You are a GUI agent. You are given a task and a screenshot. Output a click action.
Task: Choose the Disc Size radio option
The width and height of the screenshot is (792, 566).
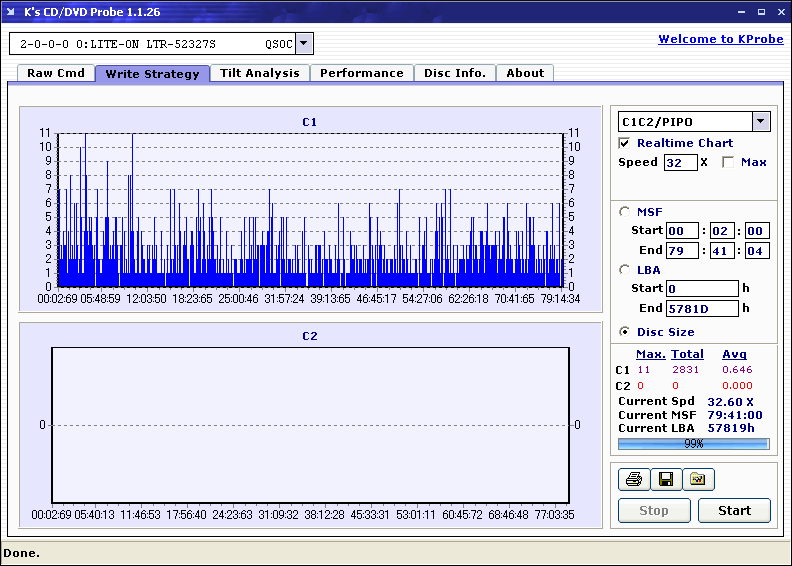625,332
